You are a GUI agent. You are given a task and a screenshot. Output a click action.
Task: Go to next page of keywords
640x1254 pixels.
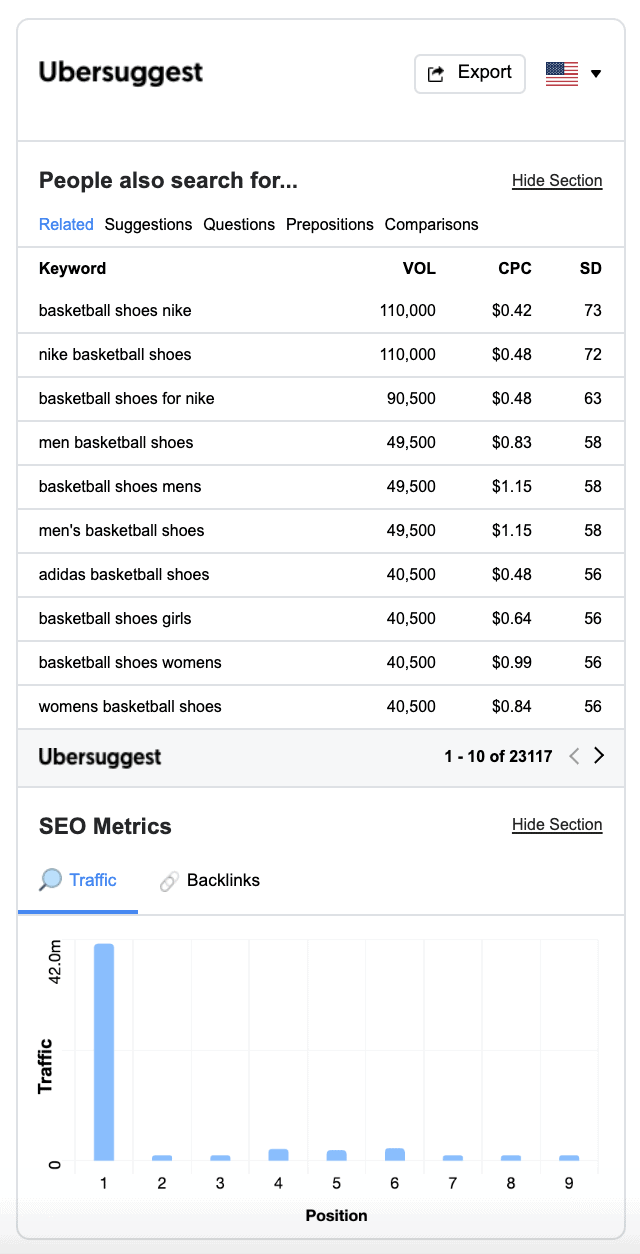point(599,757)
